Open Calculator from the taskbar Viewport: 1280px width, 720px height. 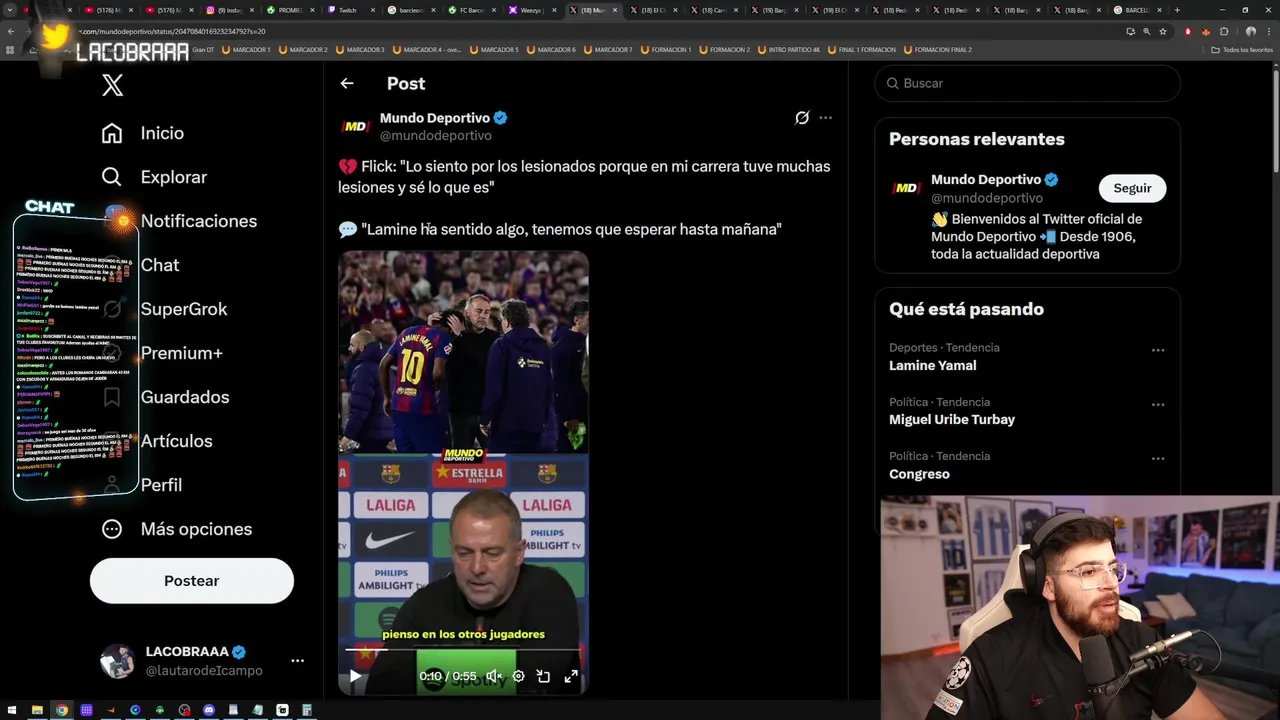pyautogui.click(x=307, y=710)
